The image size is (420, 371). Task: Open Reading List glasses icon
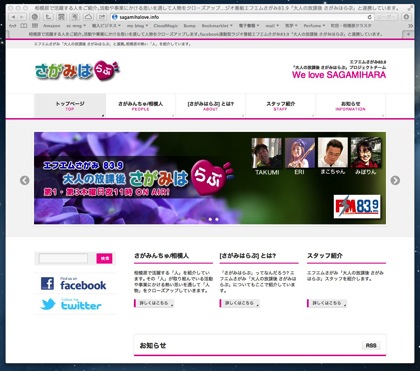click(13, 26)
